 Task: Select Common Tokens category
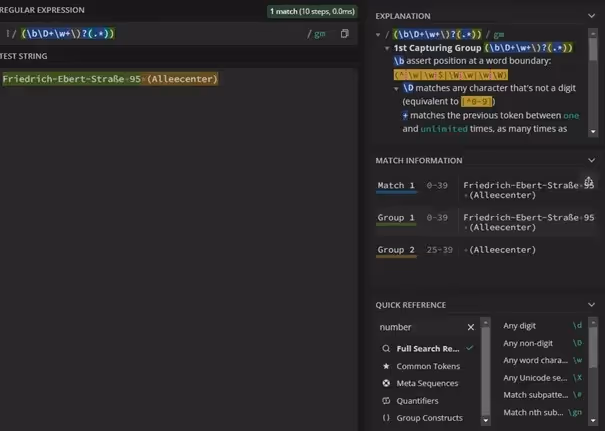point(428,366)
